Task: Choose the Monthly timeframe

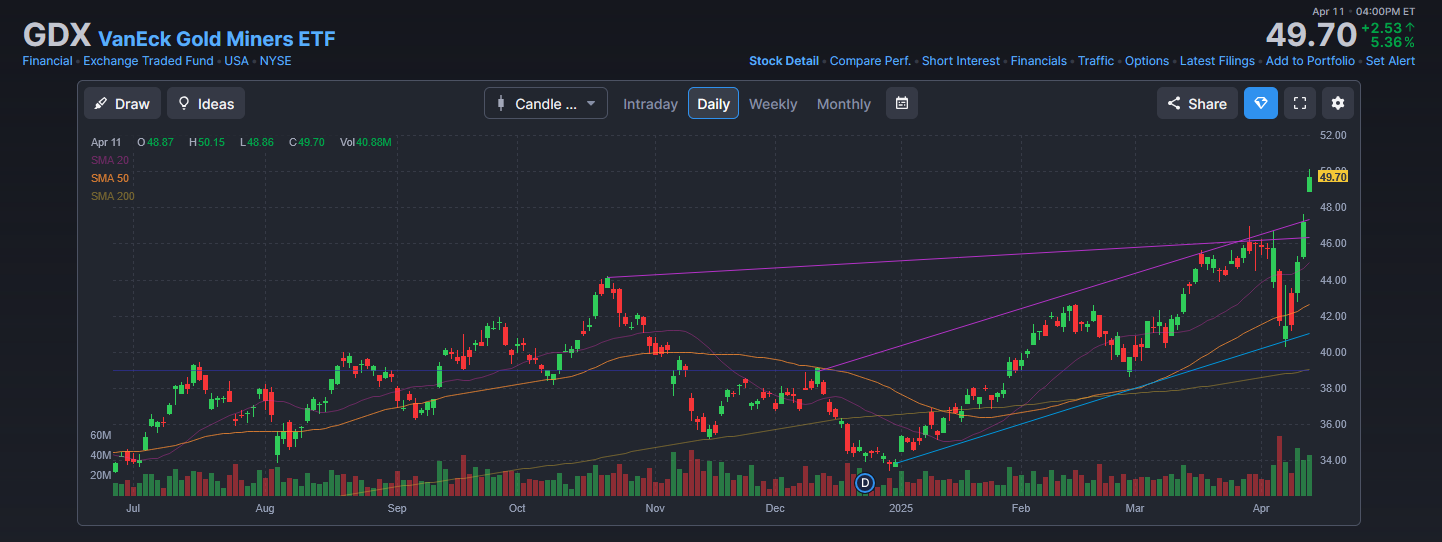Action: pyautogui.click(x=843, y=104)
